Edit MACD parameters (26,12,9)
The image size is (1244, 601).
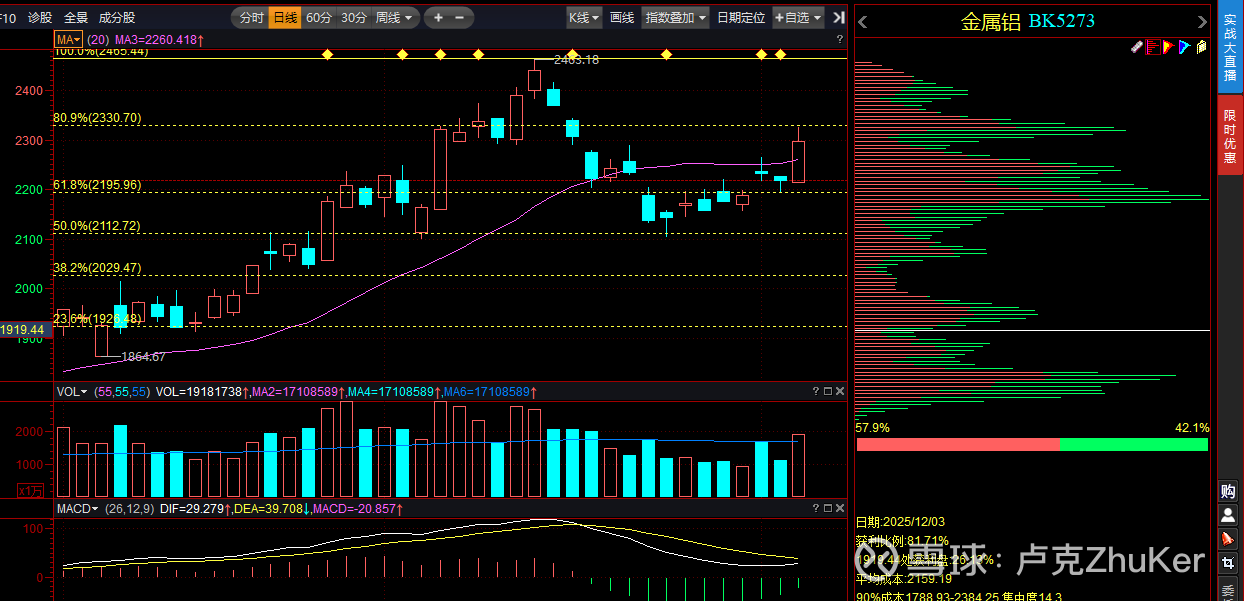pyautogui.click(x=130, y=509)
